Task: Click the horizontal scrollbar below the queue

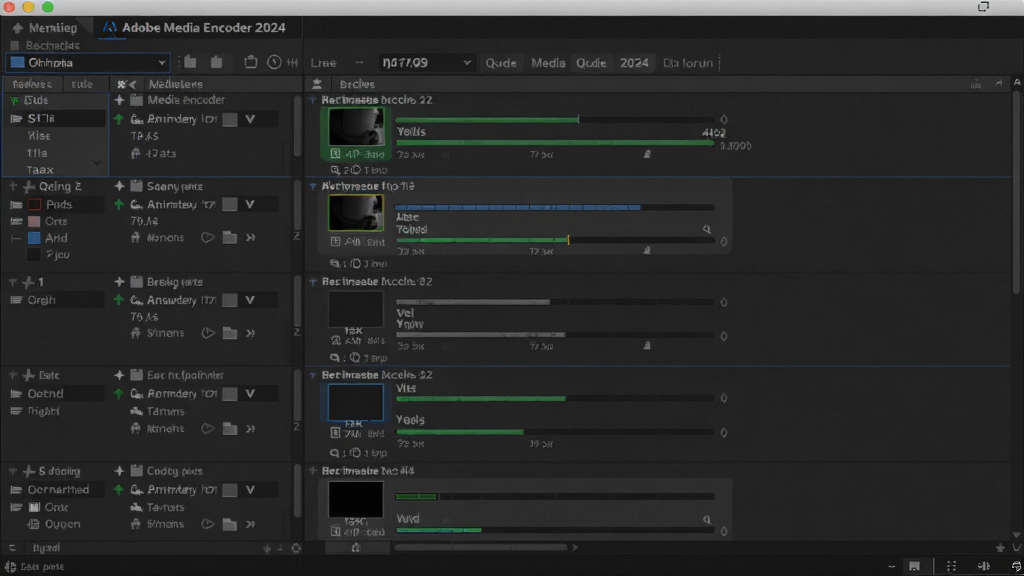Action: 481,547
